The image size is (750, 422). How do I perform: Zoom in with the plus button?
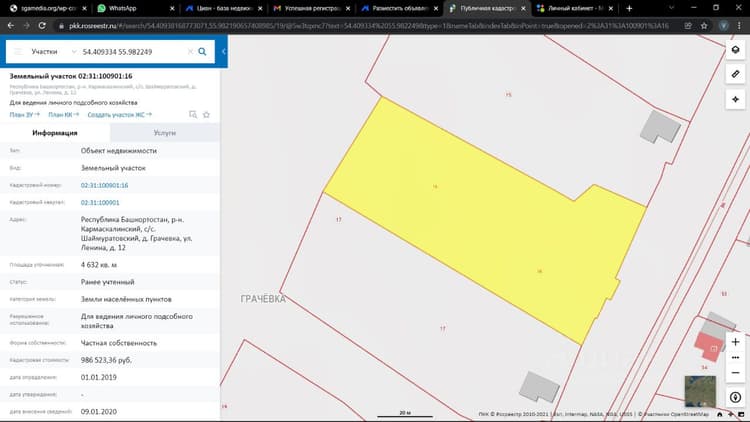tap(735, 342)
